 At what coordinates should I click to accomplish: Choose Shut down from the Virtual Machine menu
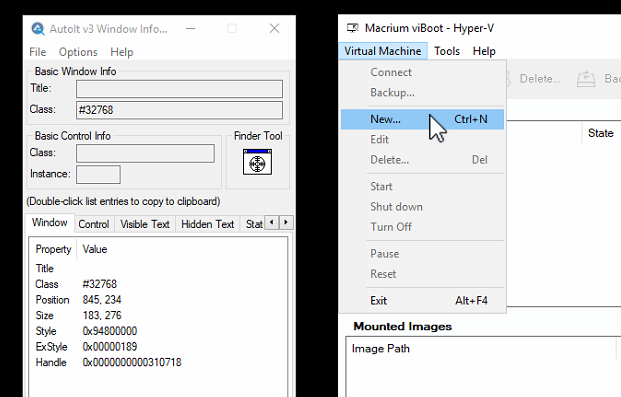coord(423,206)
